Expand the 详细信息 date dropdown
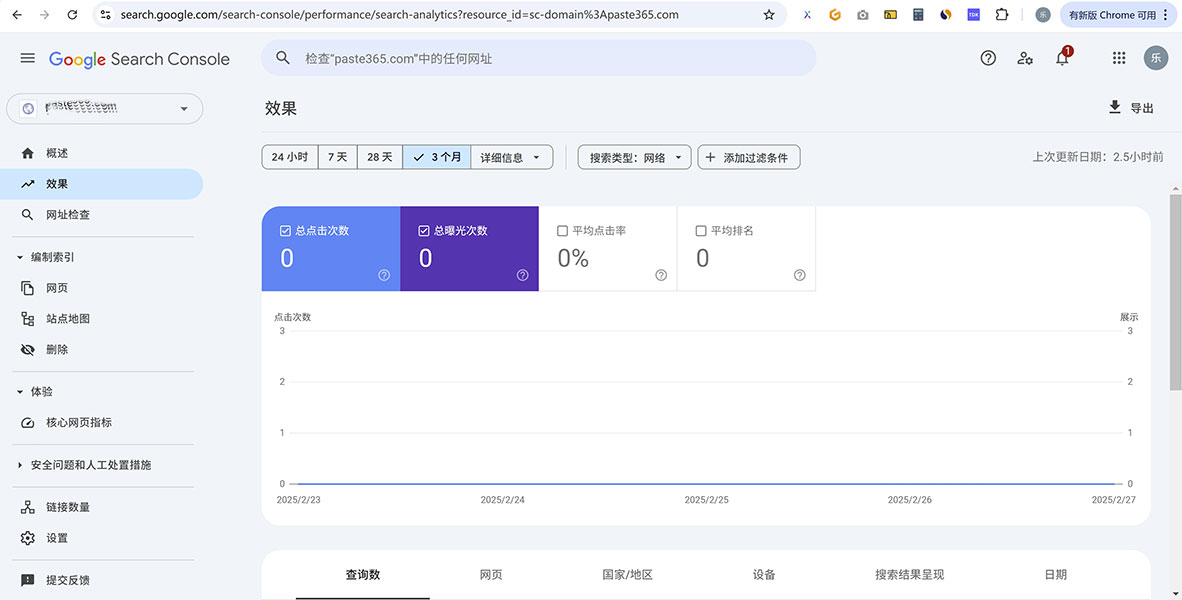The image size is (1182, 600). tap(511, 157)
